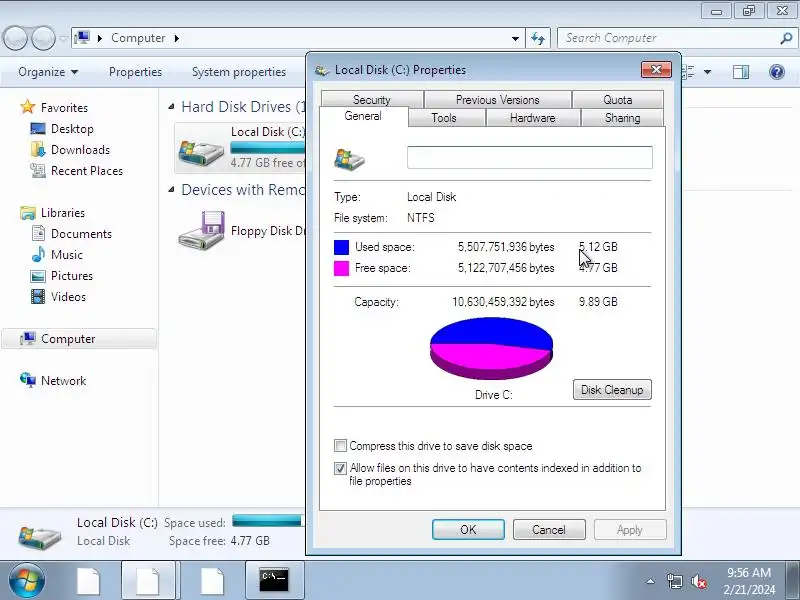
Task: Show hidden tray icons arrow
Action: point(650,581)
